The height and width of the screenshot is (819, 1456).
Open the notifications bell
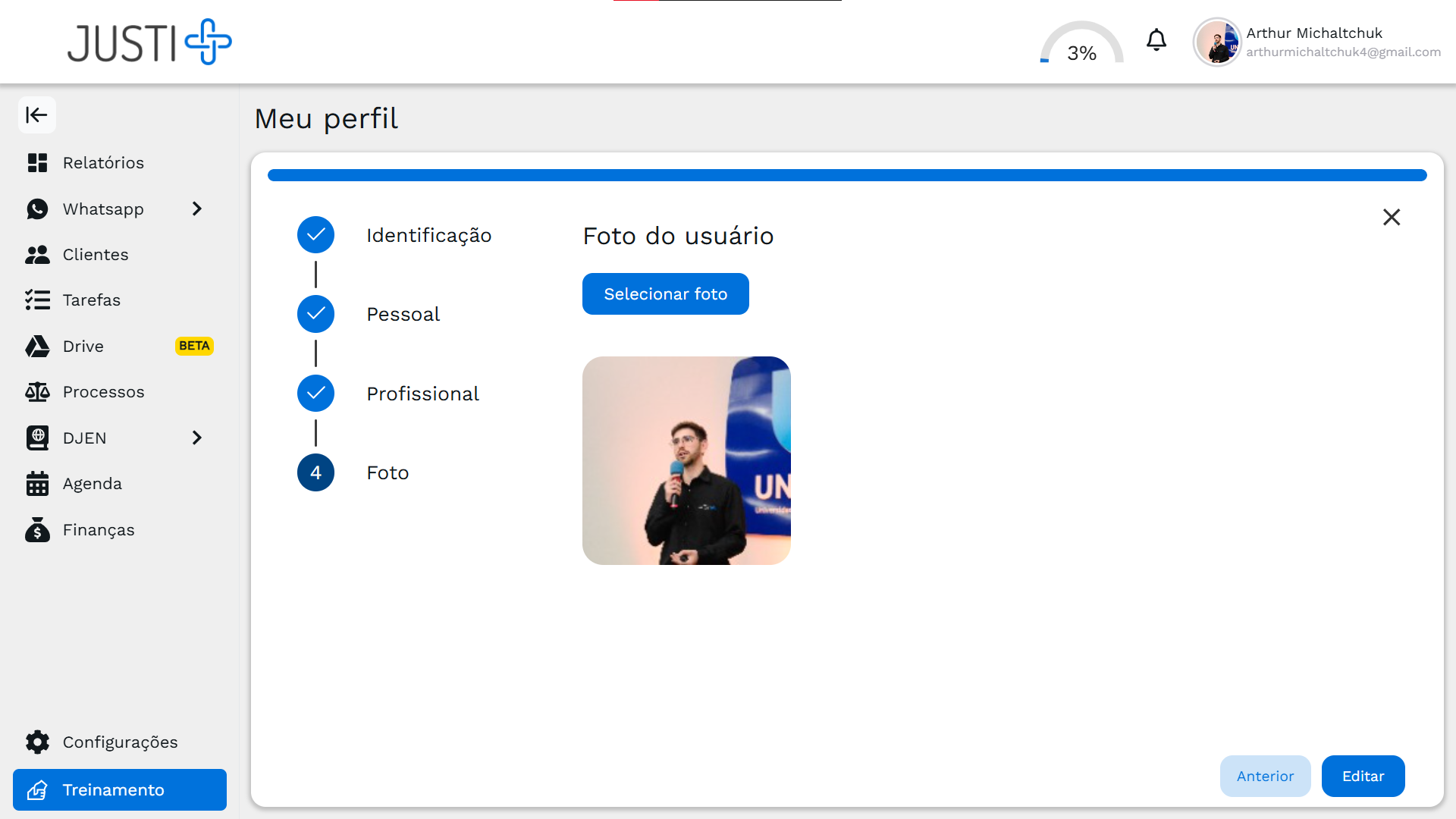click(1156, 40)
